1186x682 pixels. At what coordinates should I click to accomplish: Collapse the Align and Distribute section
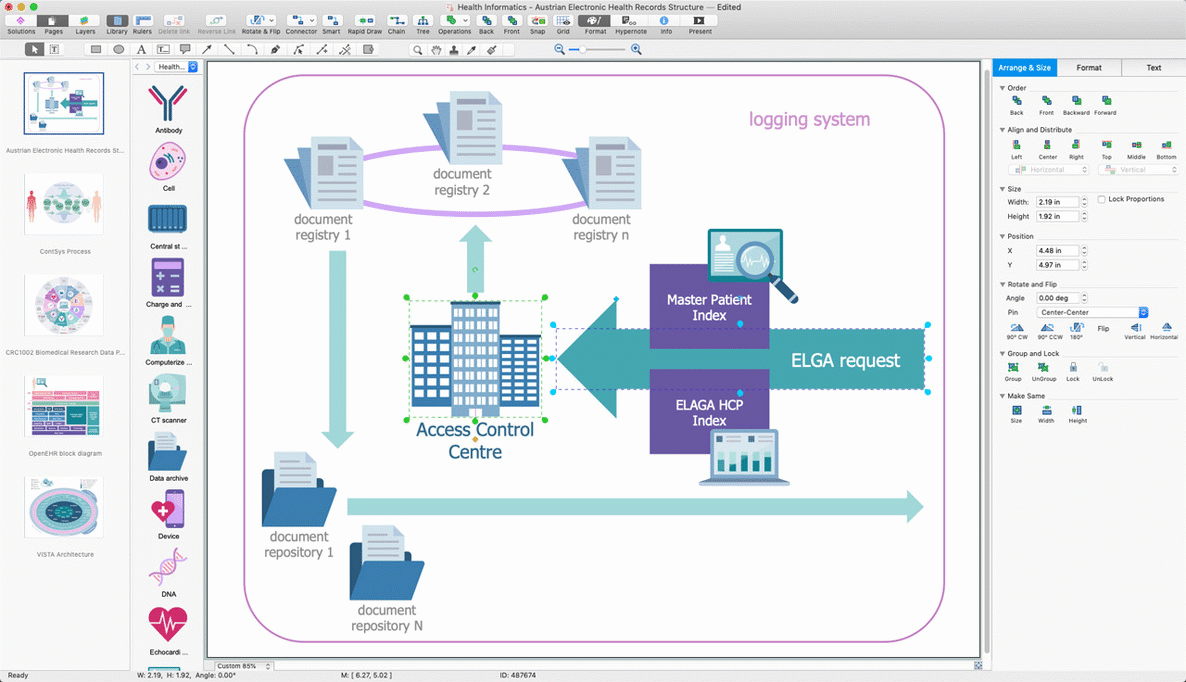[1002, 130]
